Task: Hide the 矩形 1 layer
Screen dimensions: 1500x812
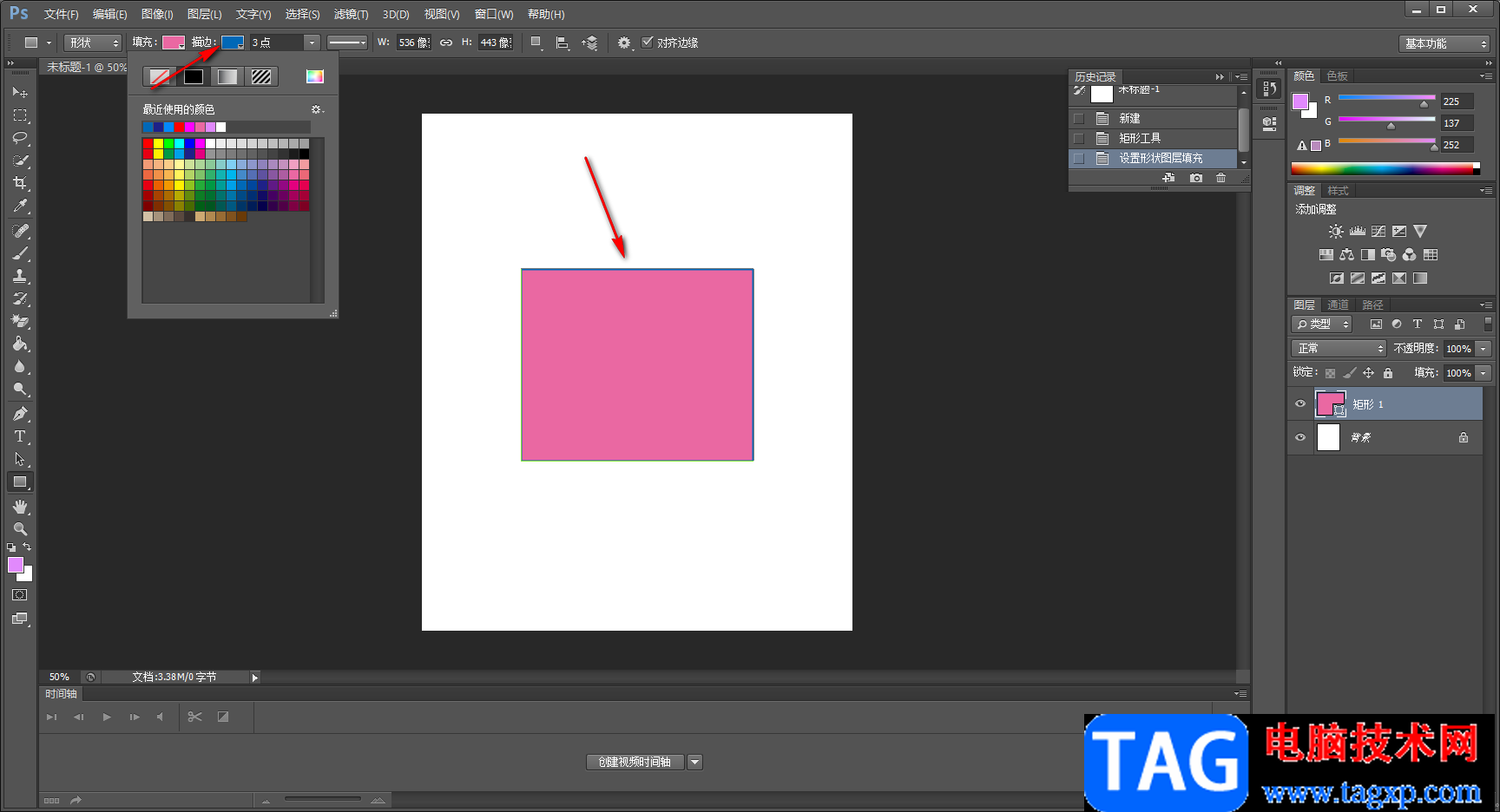Action: click(x=1300, y=404)
